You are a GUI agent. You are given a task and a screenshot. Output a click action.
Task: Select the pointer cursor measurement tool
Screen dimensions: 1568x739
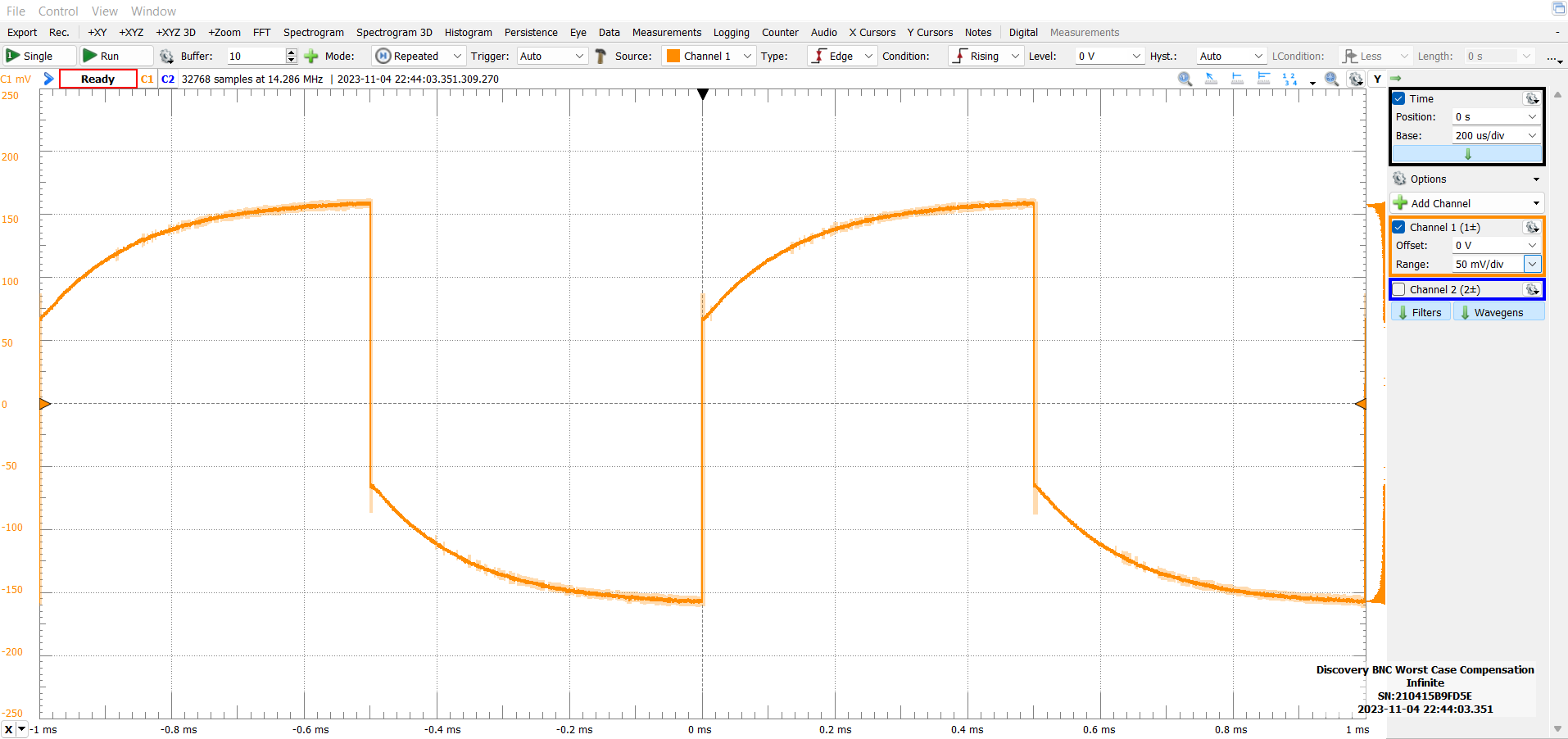click(x=1211, y=79)
